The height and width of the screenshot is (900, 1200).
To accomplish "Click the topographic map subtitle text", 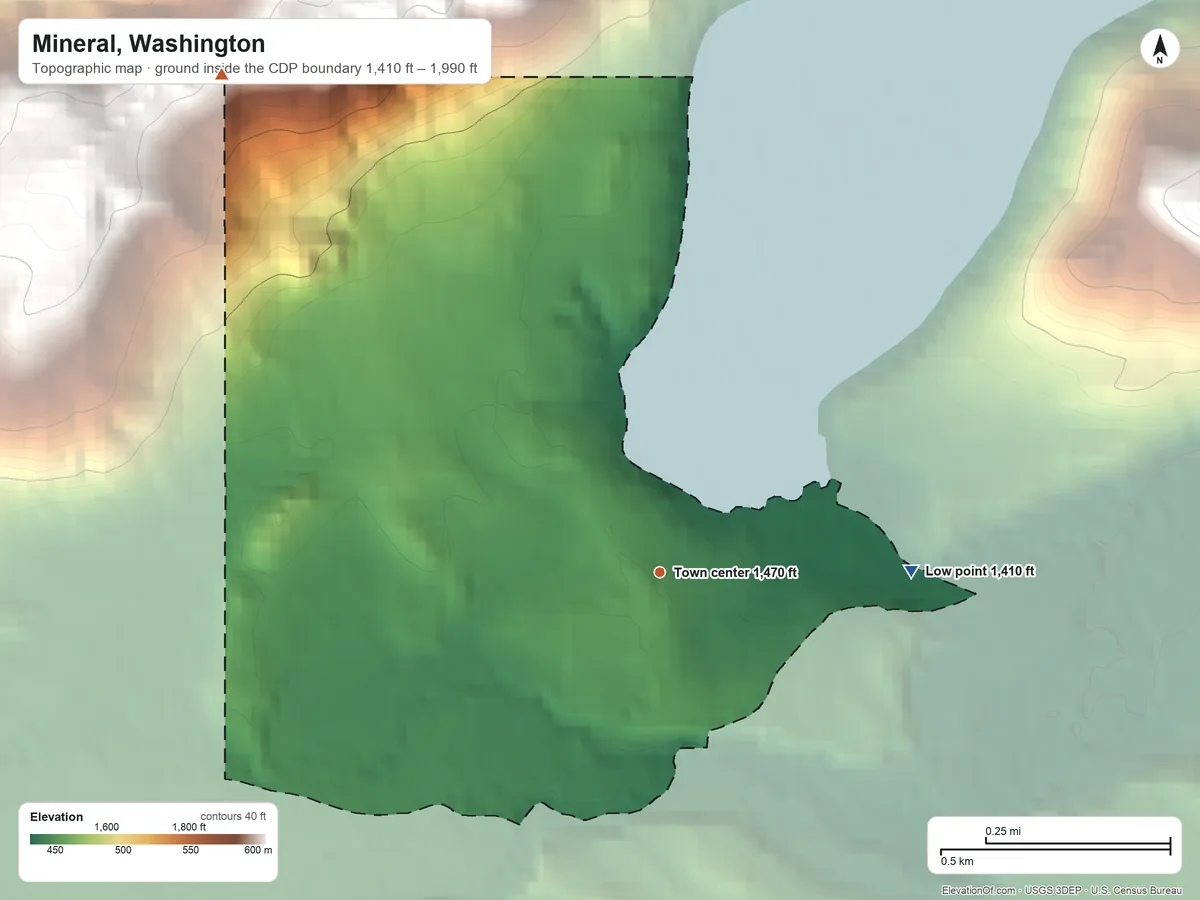I will [255, 70].
